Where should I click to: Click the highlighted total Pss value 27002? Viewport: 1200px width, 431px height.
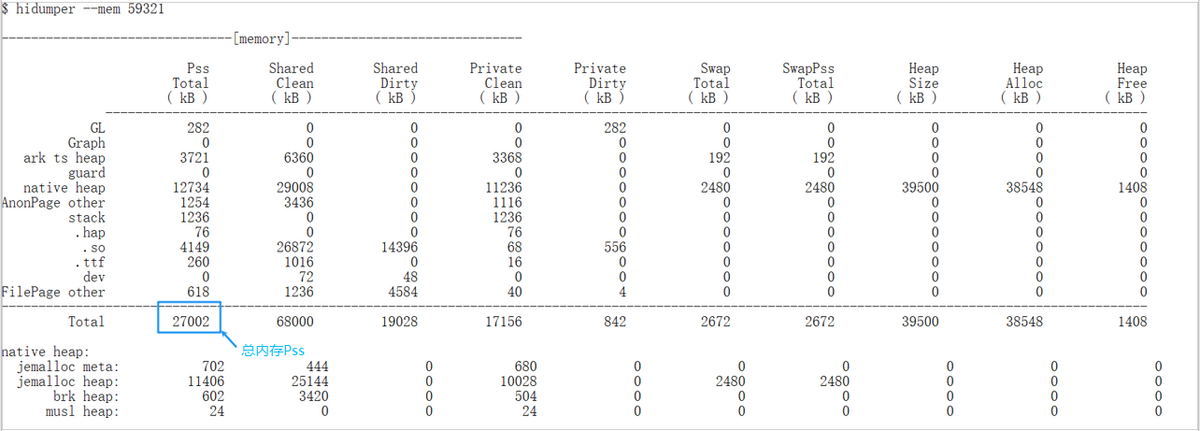(x=190, y=322)
